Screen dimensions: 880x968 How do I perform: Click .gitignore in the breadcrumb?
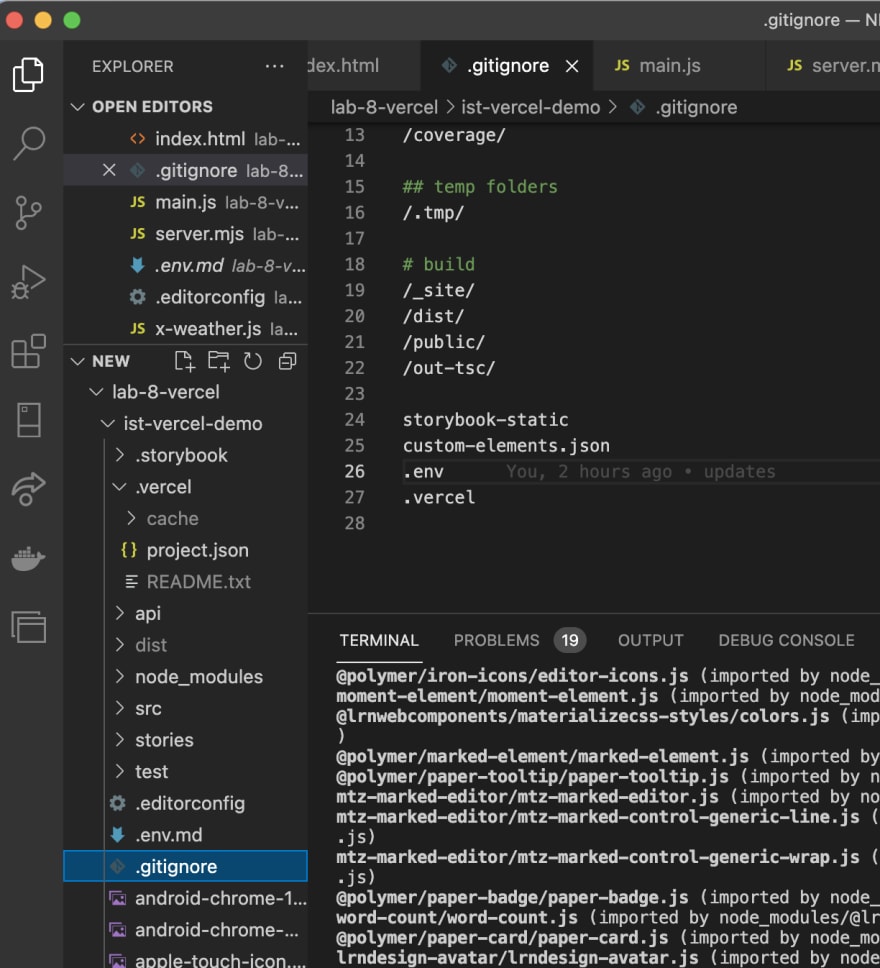pos(695,107)
